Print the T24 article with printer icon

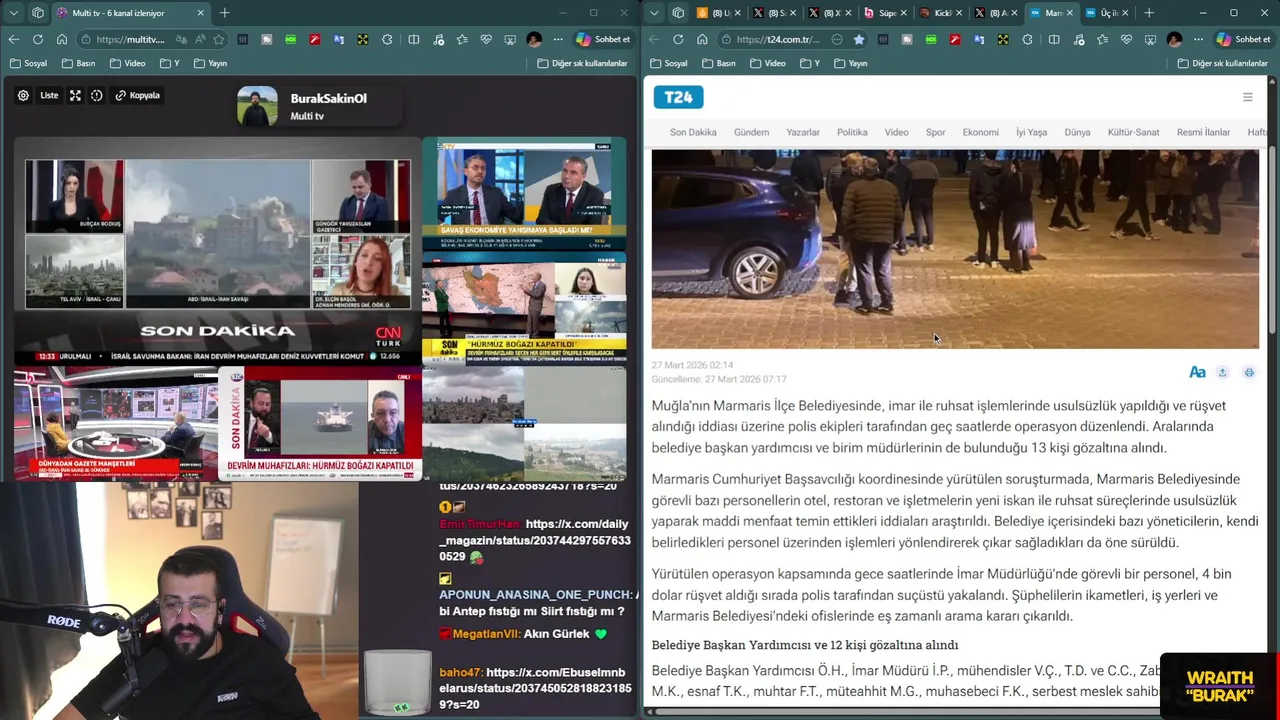tap(1249, 372)
